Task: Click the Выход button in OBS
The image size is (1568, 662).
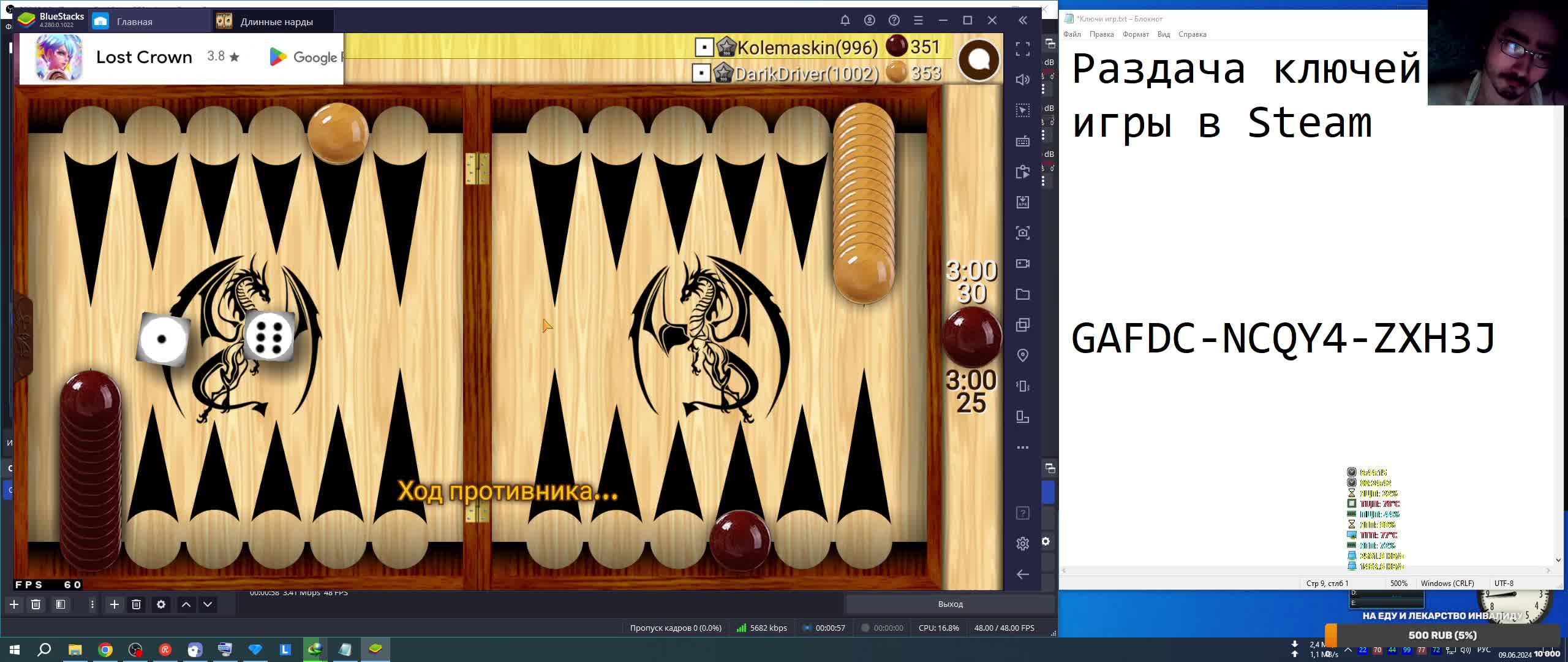Action: (950, 604)
